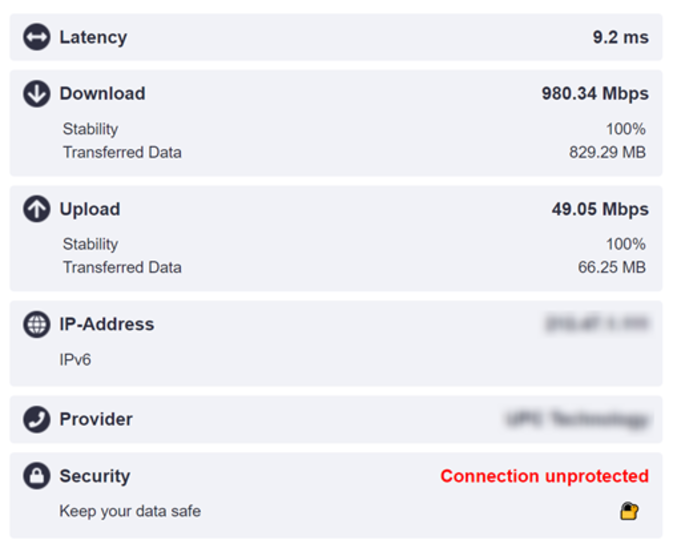
Task: Click the blurred IP address value
Action: coord(597,324)
